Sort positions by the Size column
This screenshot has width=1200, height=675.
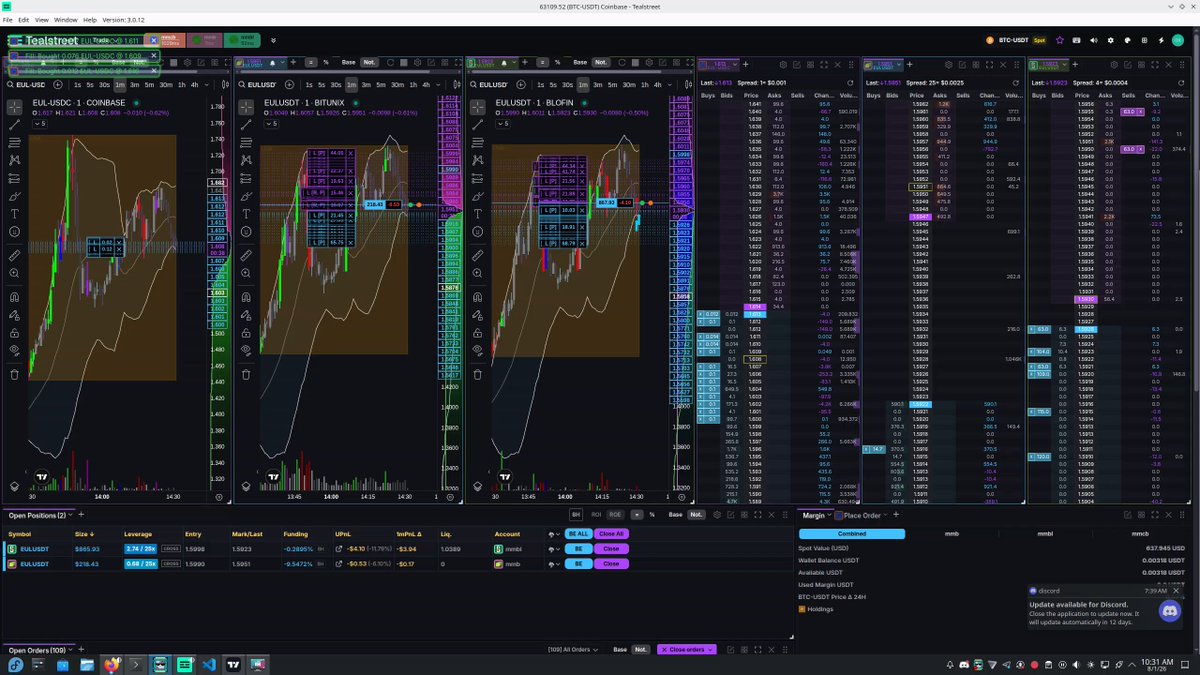click(x=84, y=534)
